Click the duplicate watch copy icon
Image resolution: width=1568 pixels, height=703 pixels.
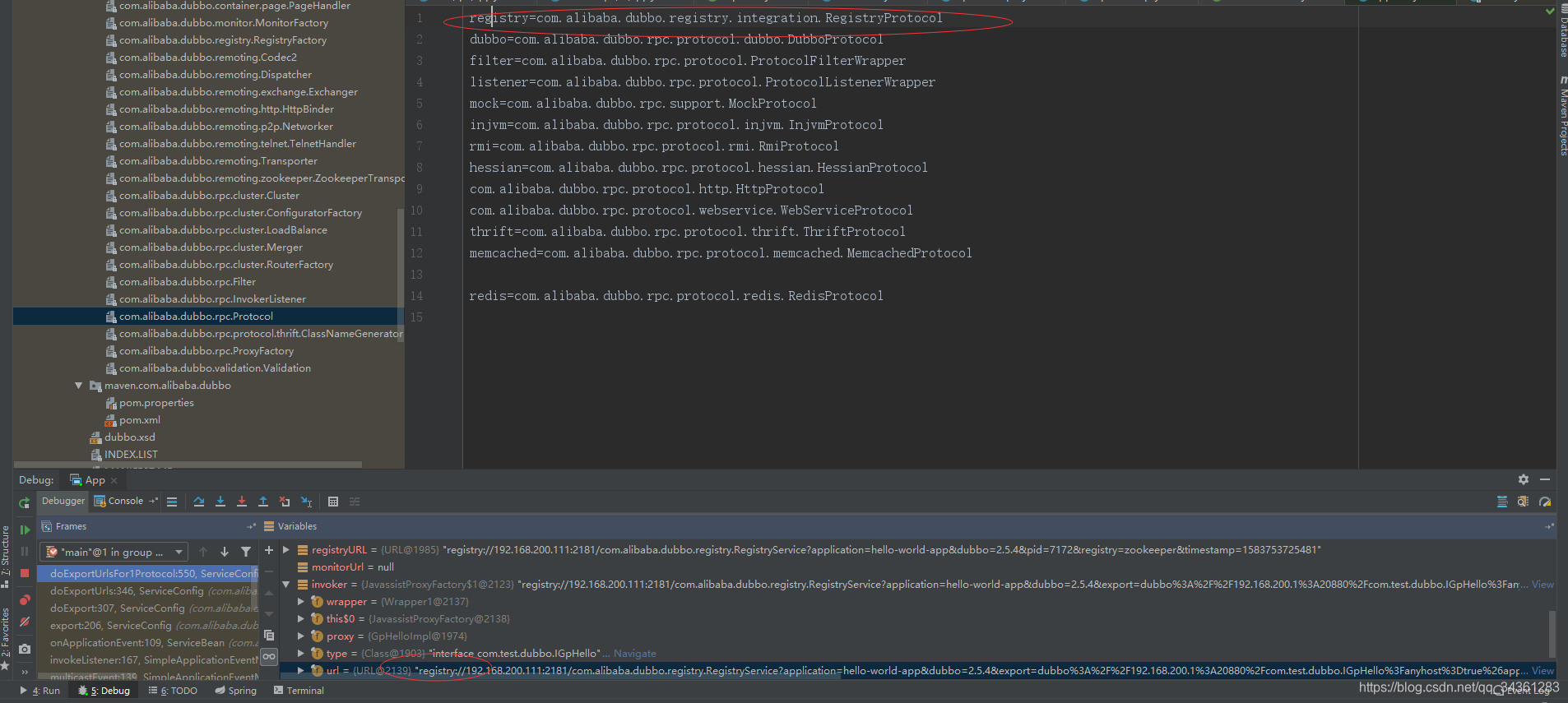click(x=269, y=635)
